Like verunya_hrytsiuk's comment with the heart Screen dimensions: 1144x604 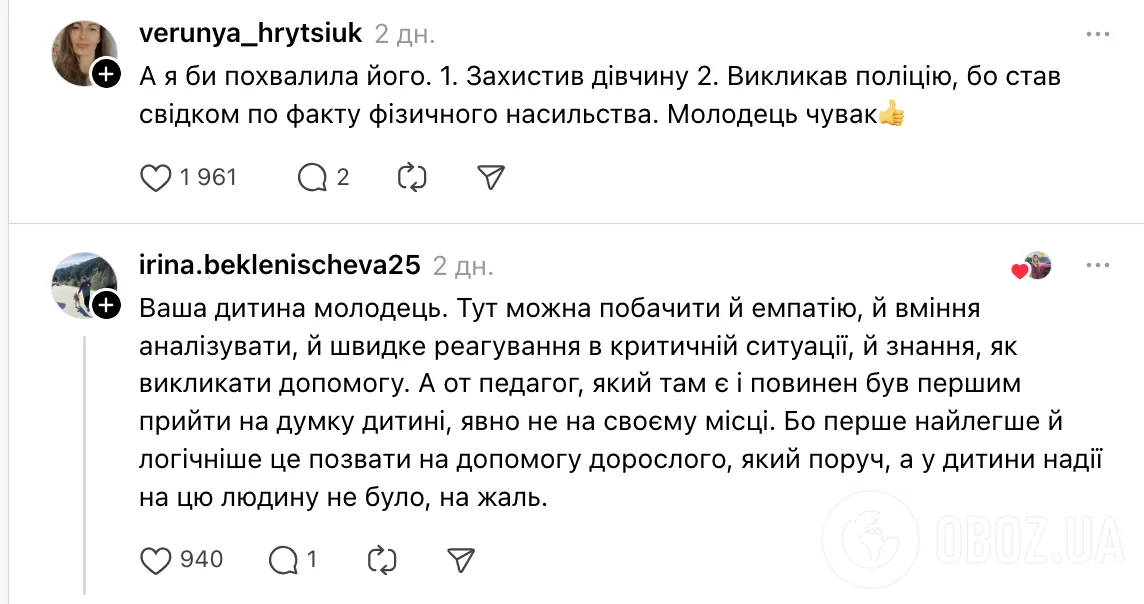156,177
